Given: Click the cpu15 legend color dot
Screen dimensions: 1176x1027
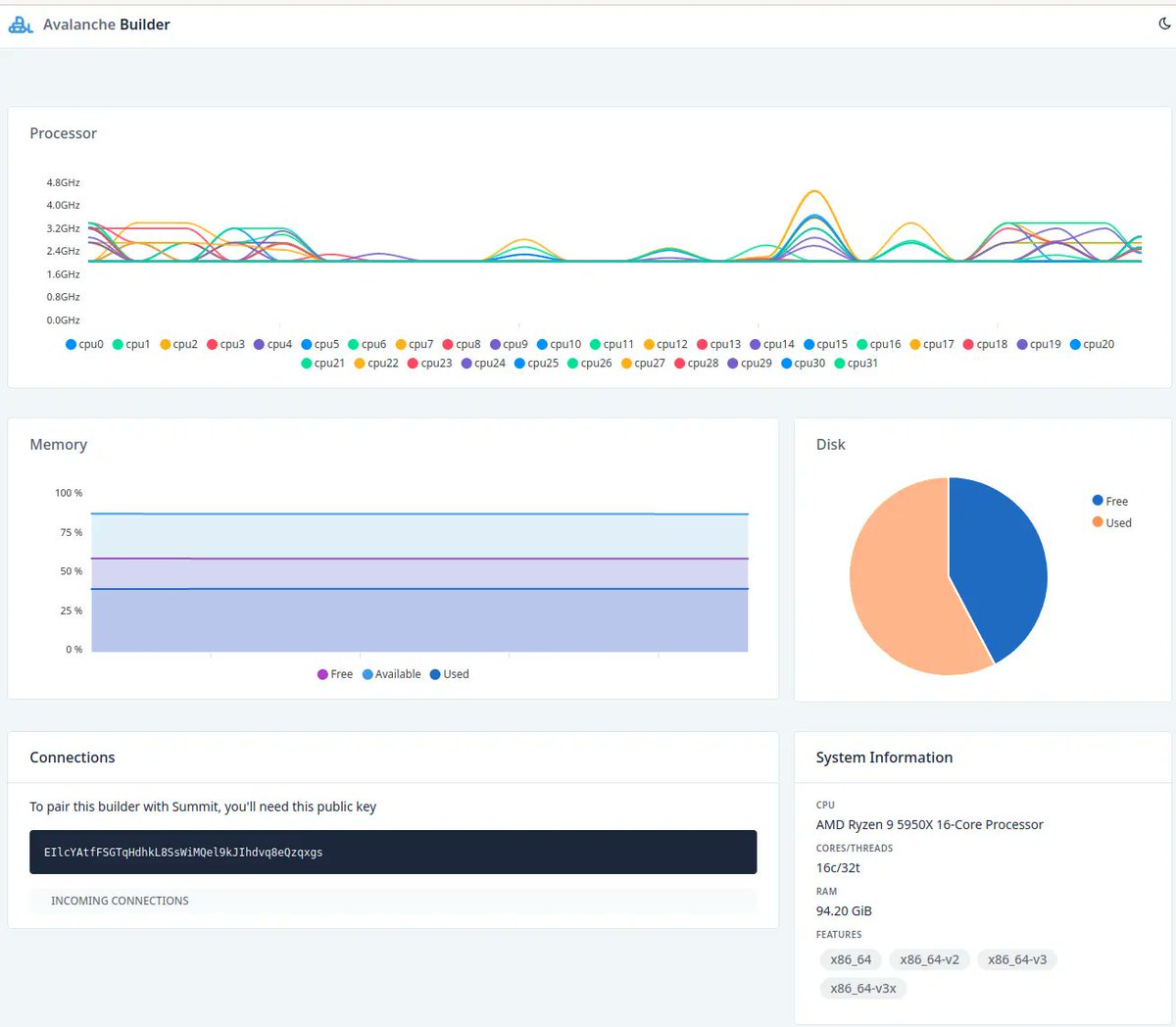Looking at the screenshot, I should coord(808,344).
